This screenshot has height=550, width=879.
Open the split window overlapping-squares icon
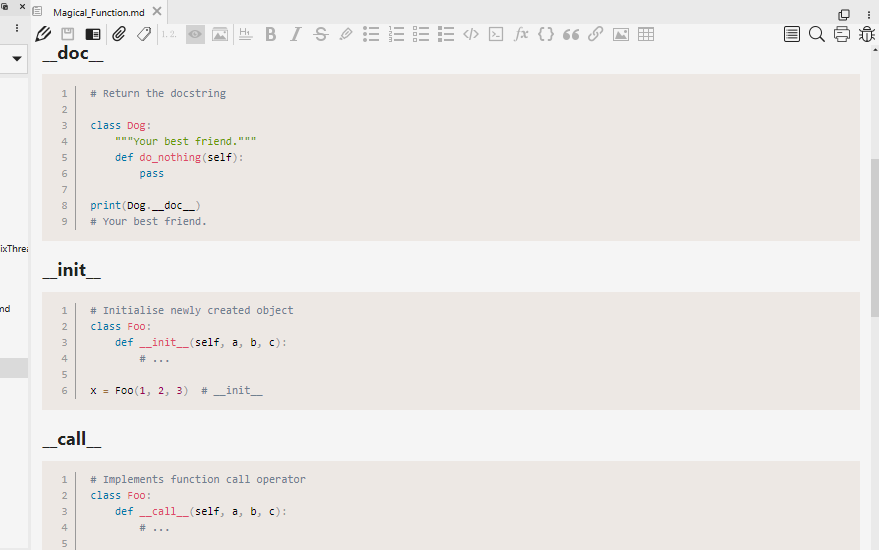[x=844, y=15]
